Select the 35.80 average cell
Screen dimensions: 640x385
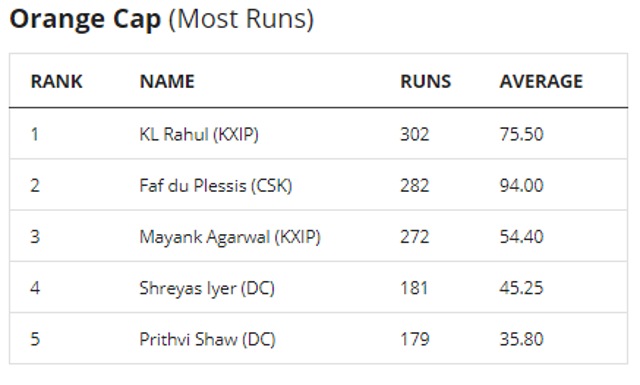[522, 339]
